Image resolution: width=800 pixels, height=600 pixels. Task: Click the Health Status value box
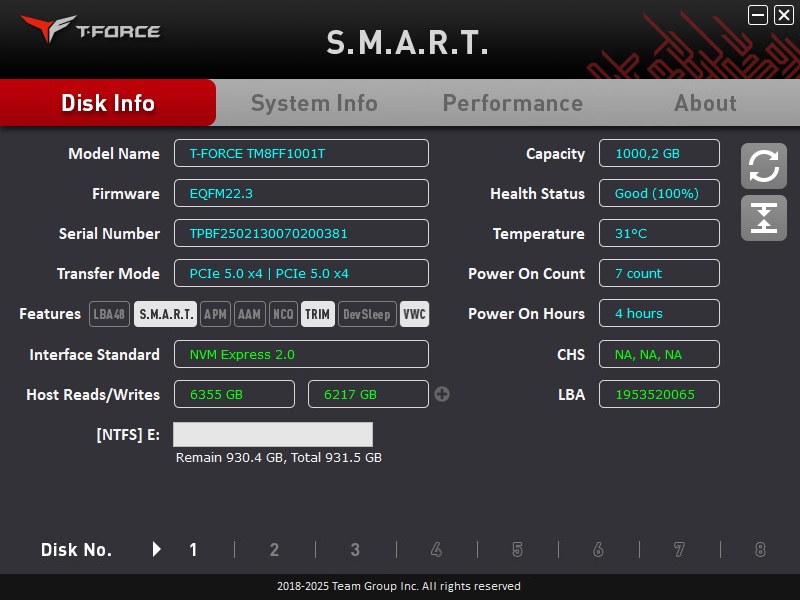tap(659, 193)
